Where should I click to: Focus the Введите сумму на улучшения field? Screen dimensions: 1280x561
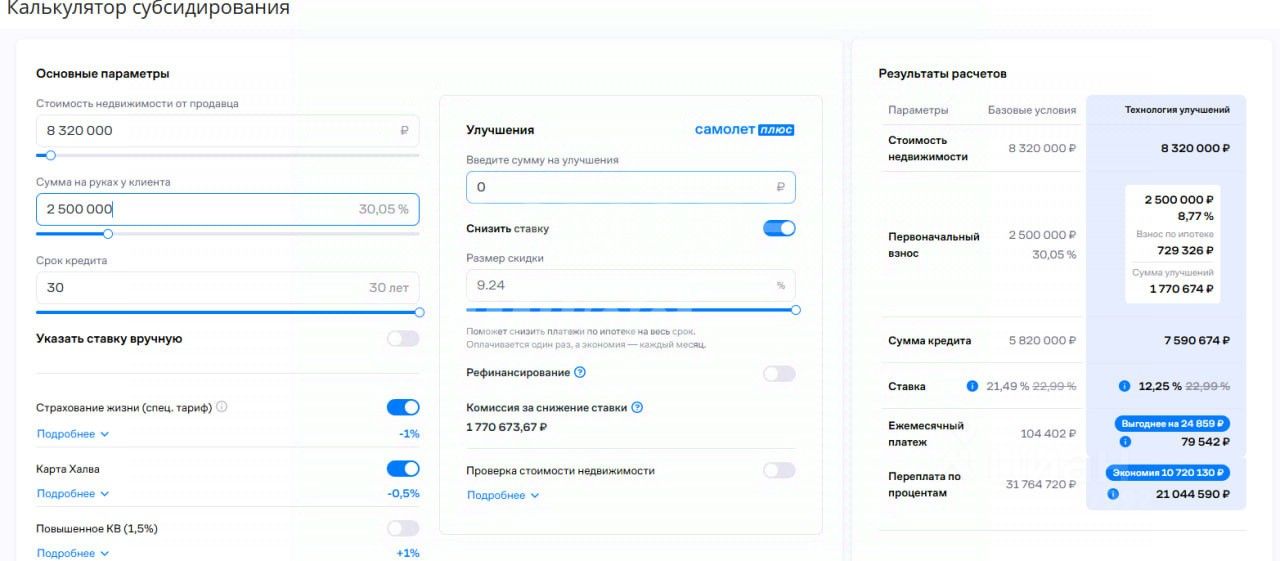pos(620,187)
